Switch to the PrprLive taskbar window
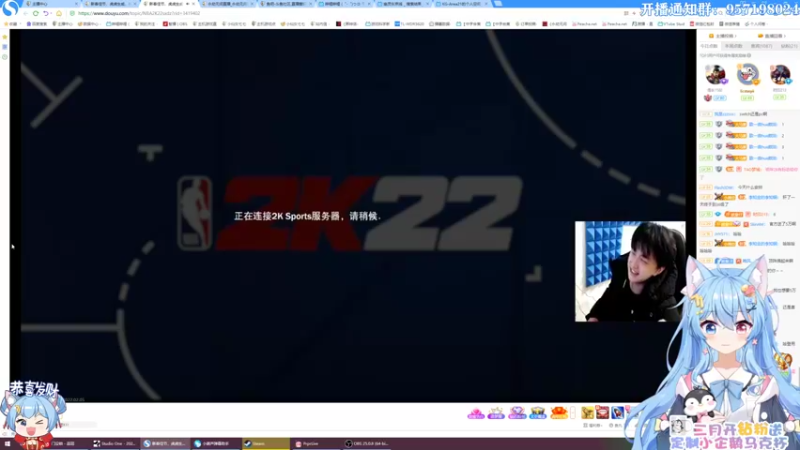This screenshot has height=450, width=800. [316, 444]
